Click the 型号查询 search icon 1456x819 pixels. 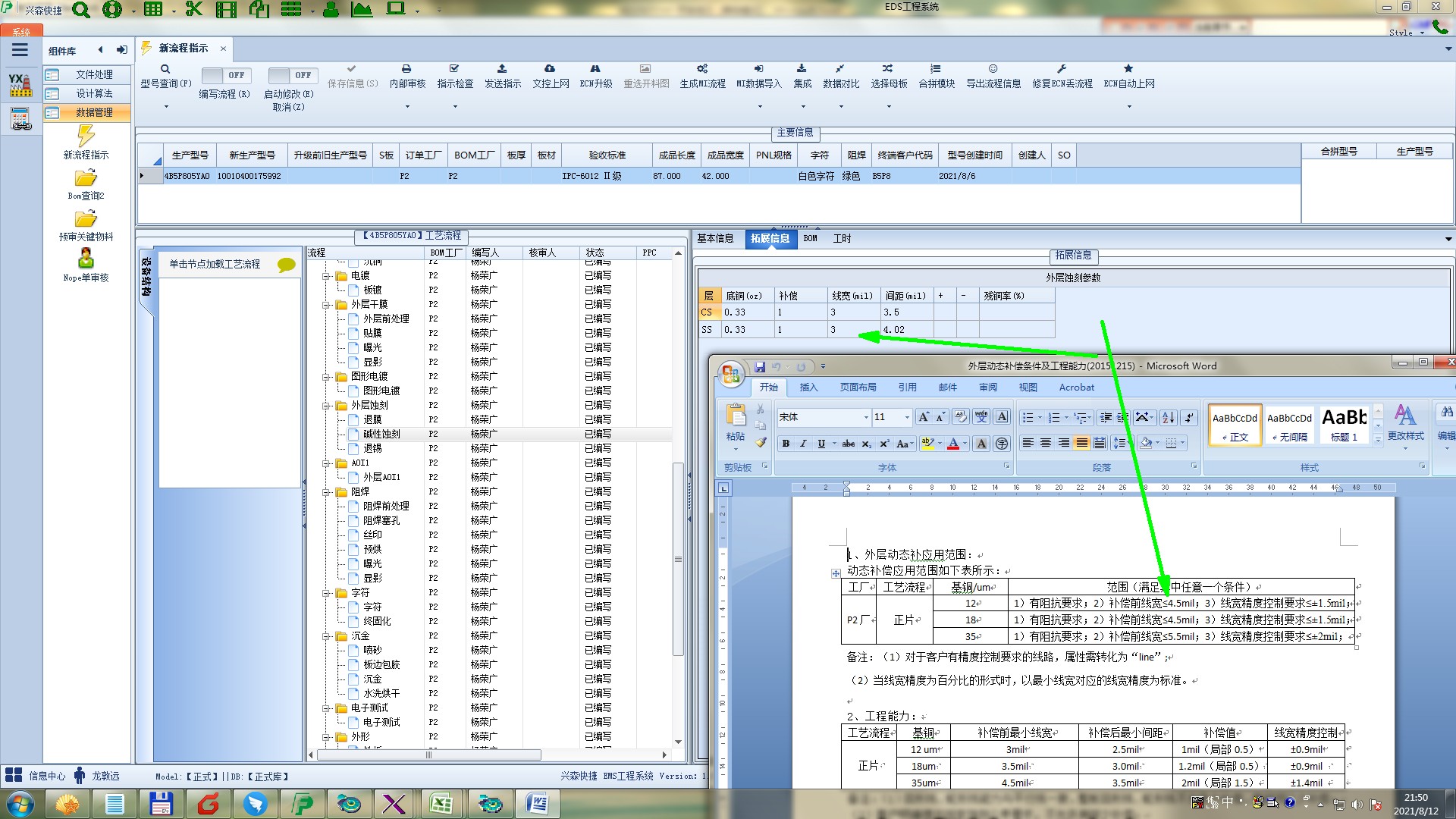click(x=165, y=69)
